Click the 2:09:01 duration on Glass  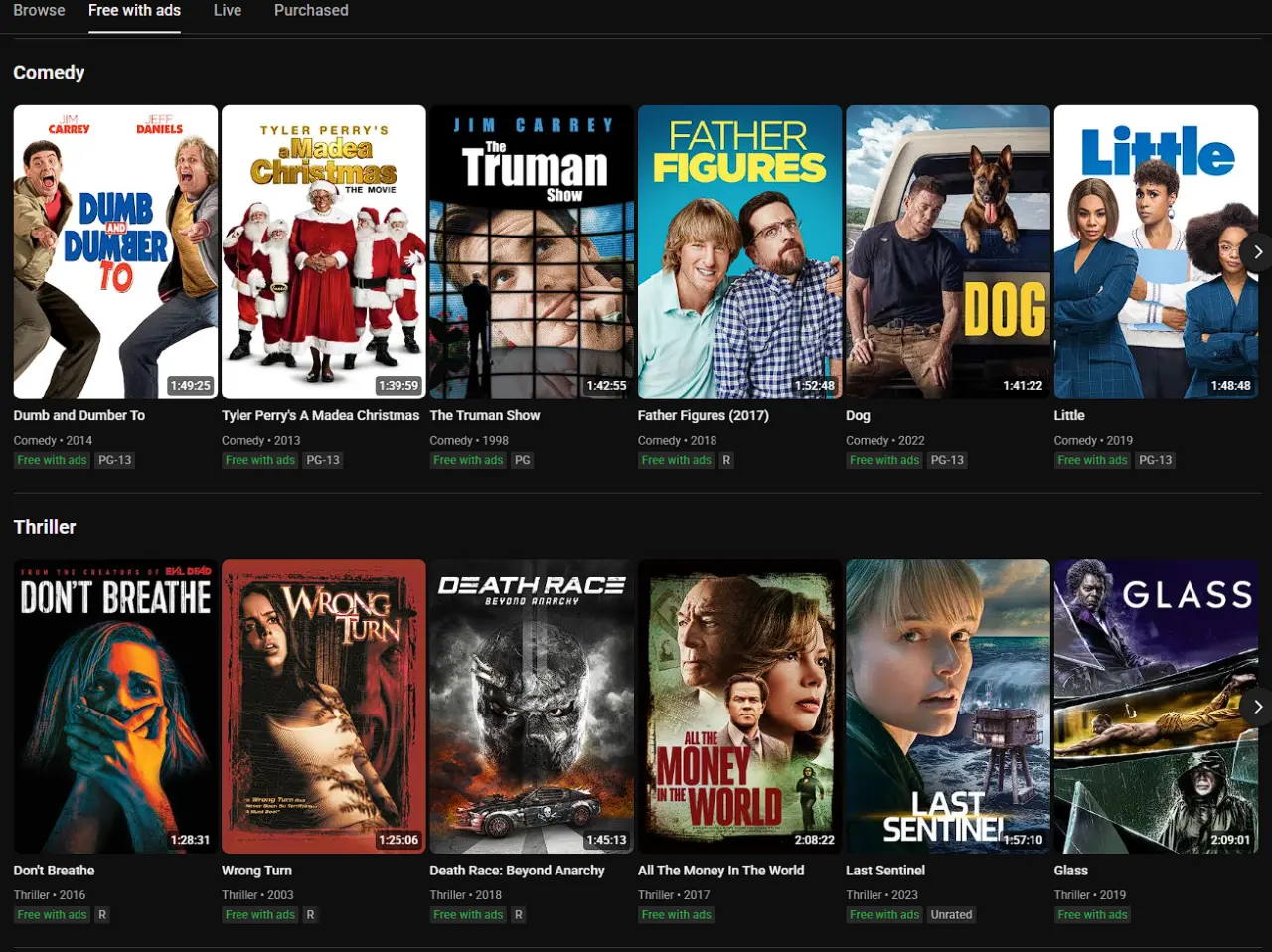click(1230, 840)
